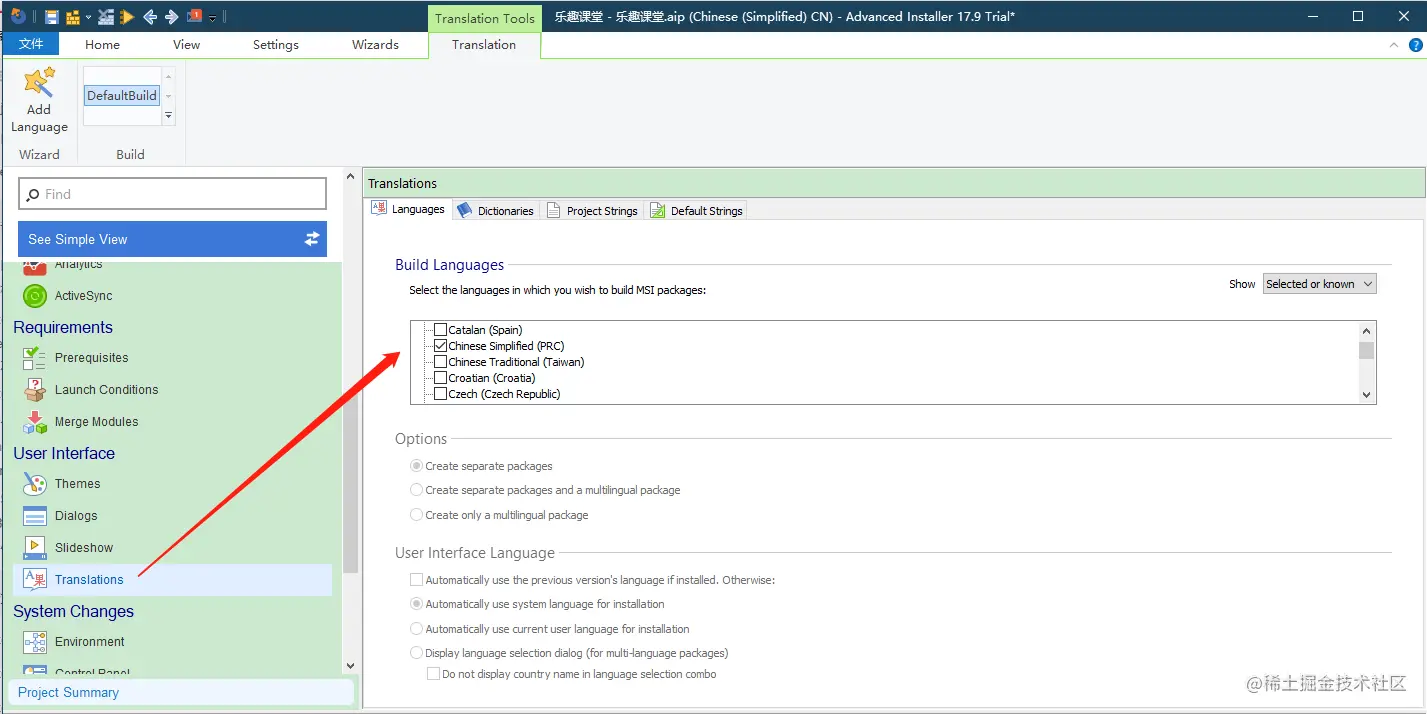The width and height of the screenshot is (1427, 714).
Task: Open the 文件 file menu
Action: point(31,44)
